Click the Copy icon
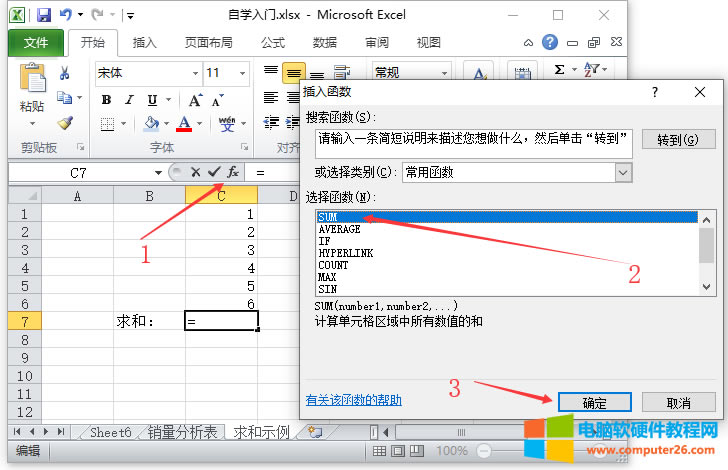Screen dimensions: 728x470 click(x=64, y=98)
